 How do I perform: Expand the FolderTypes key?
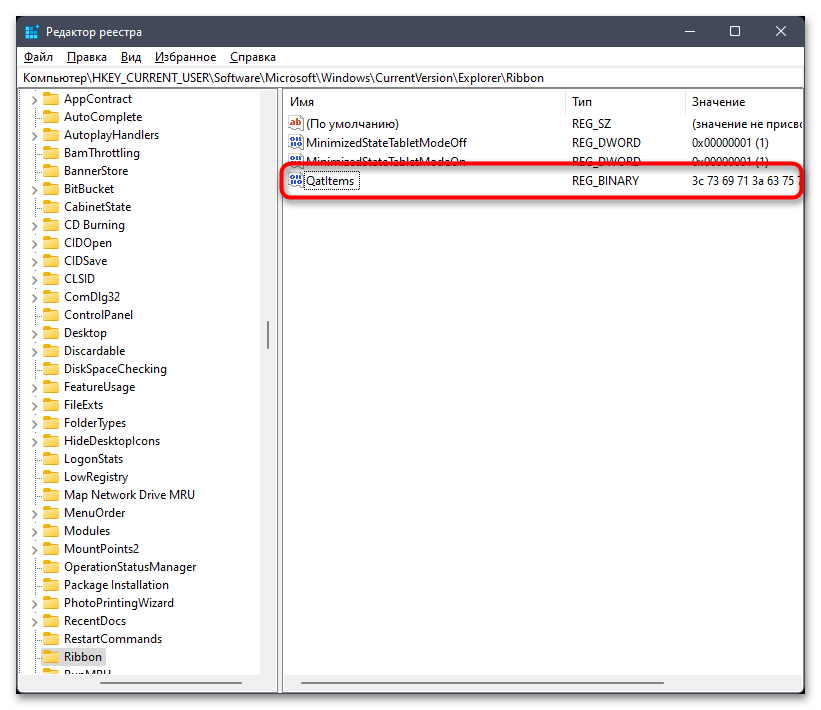(x=35, y=424)
